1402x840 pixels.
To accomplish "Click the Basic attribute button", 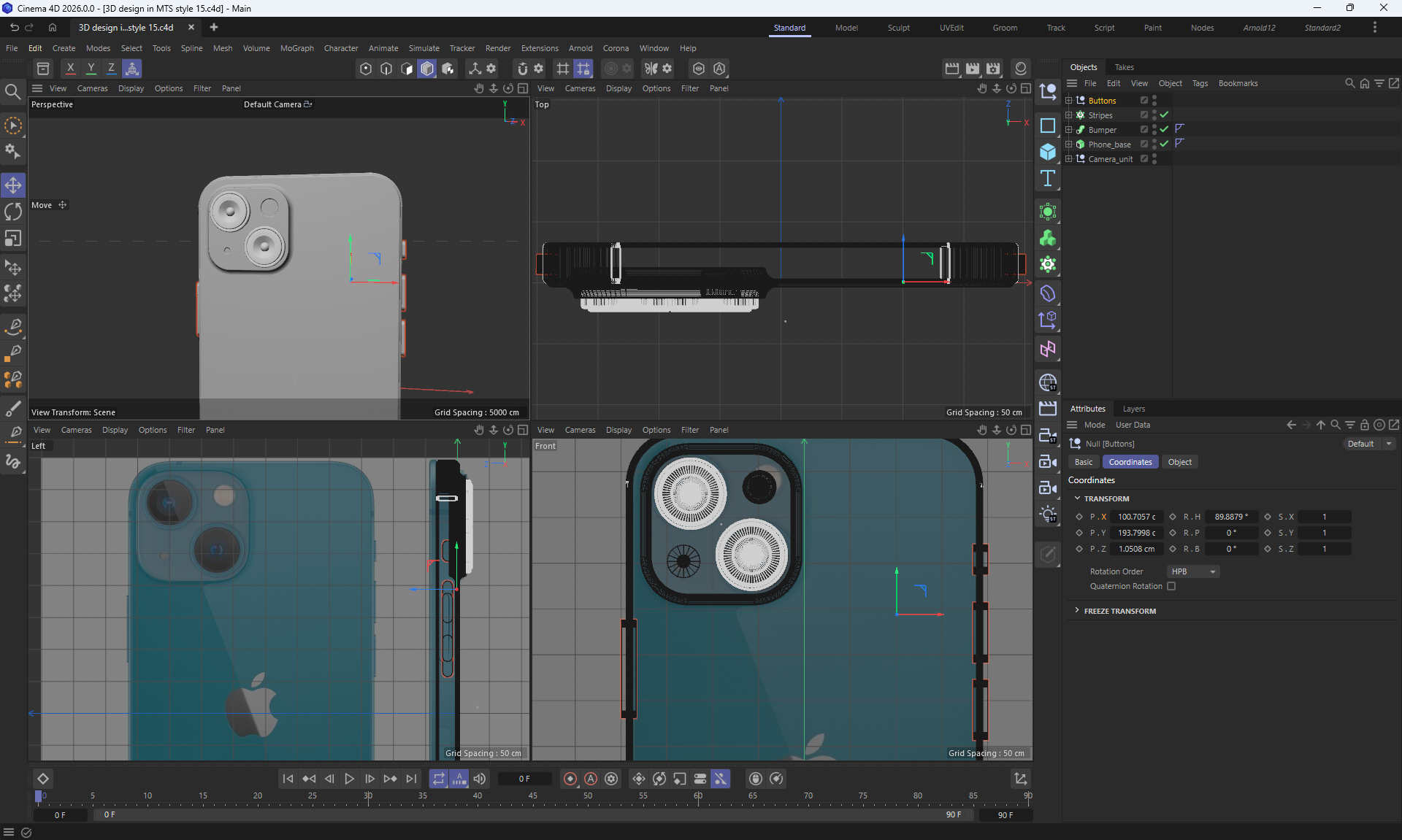I will (x=1084, y=462).
